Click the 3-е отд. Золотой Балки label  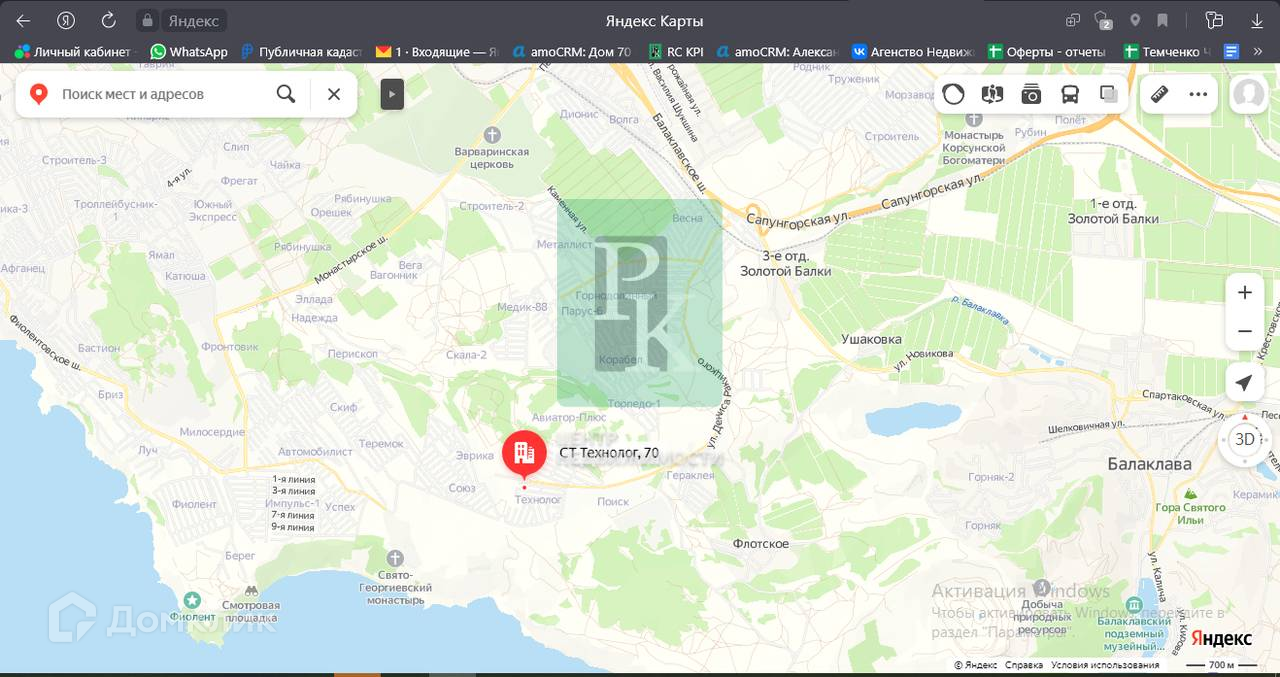click(785, 264)
